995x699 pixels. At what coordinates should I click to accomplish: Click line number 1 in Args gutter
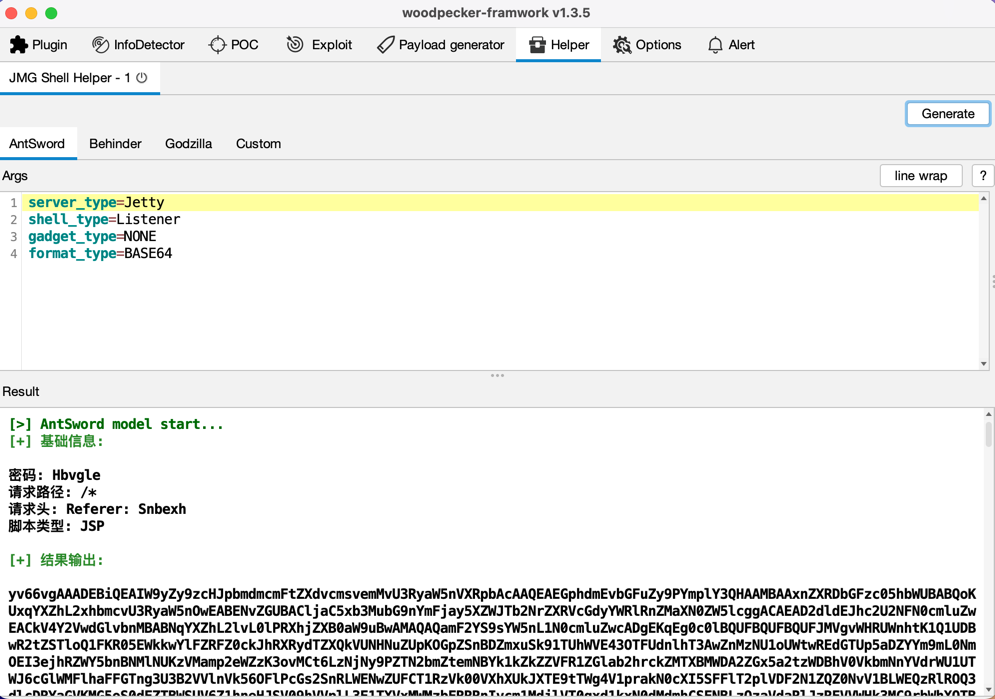point(13,203)
